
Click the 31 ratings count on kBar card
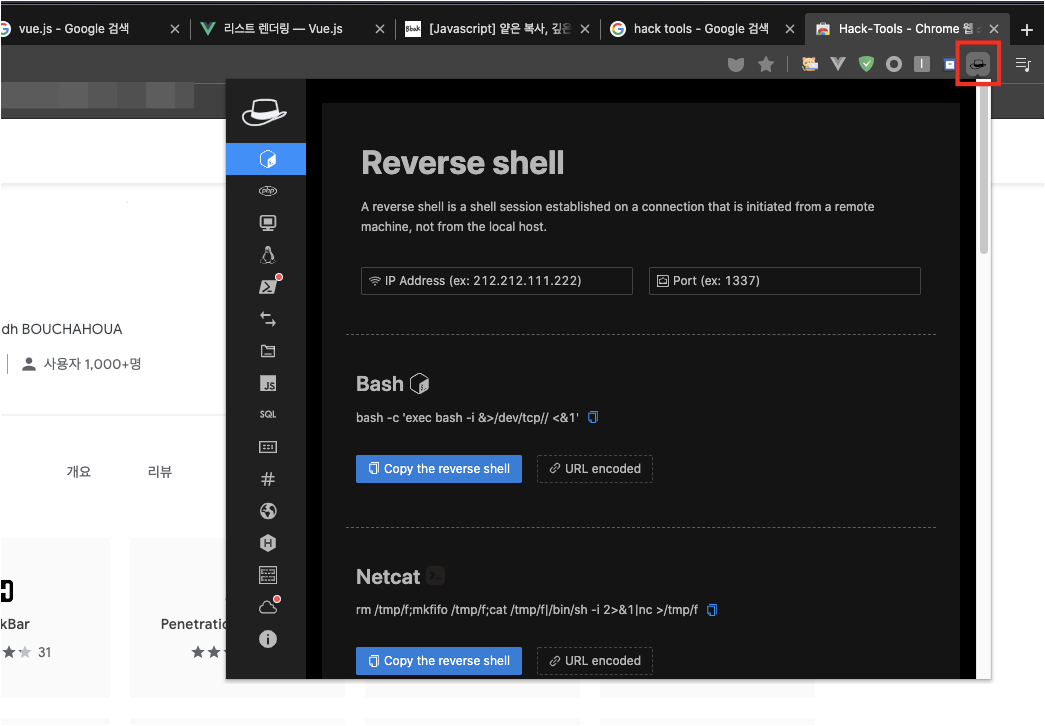point(44,652)
